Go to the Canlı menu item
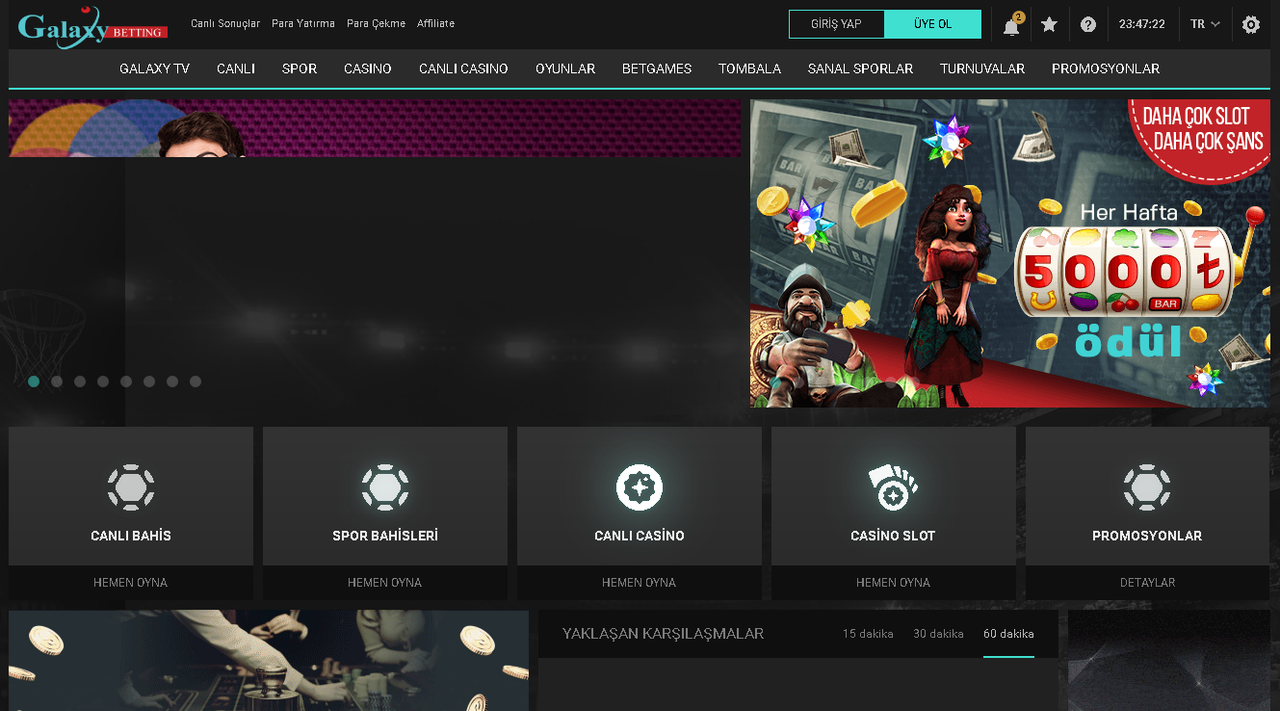This screenshot has width=1280, height=711. (236, 69)
